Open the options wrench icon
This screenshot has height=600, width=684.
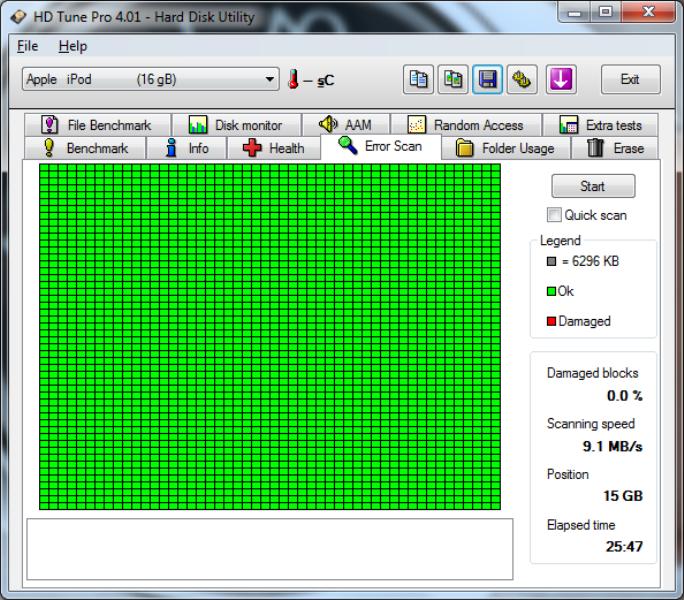coord(520,79)
